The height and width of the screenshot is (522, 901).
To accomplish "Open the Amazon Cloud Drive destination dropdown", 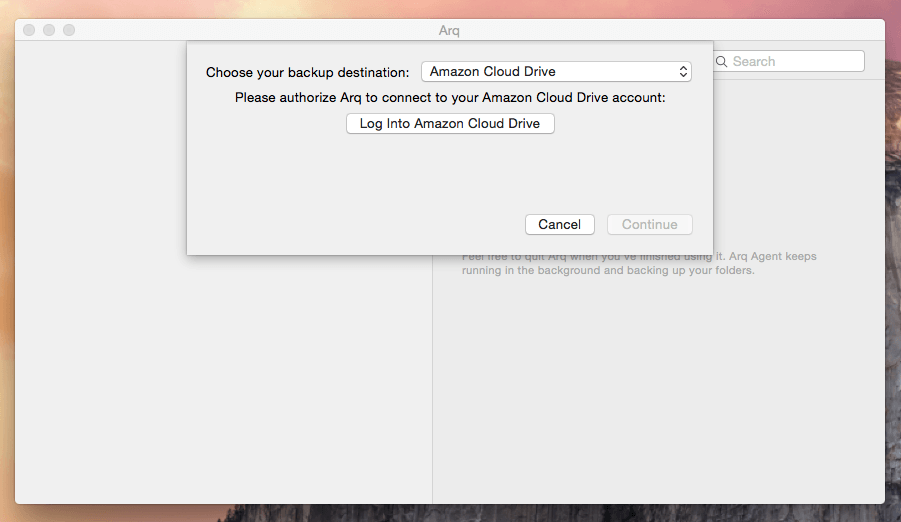I will [x=556, y=72].
